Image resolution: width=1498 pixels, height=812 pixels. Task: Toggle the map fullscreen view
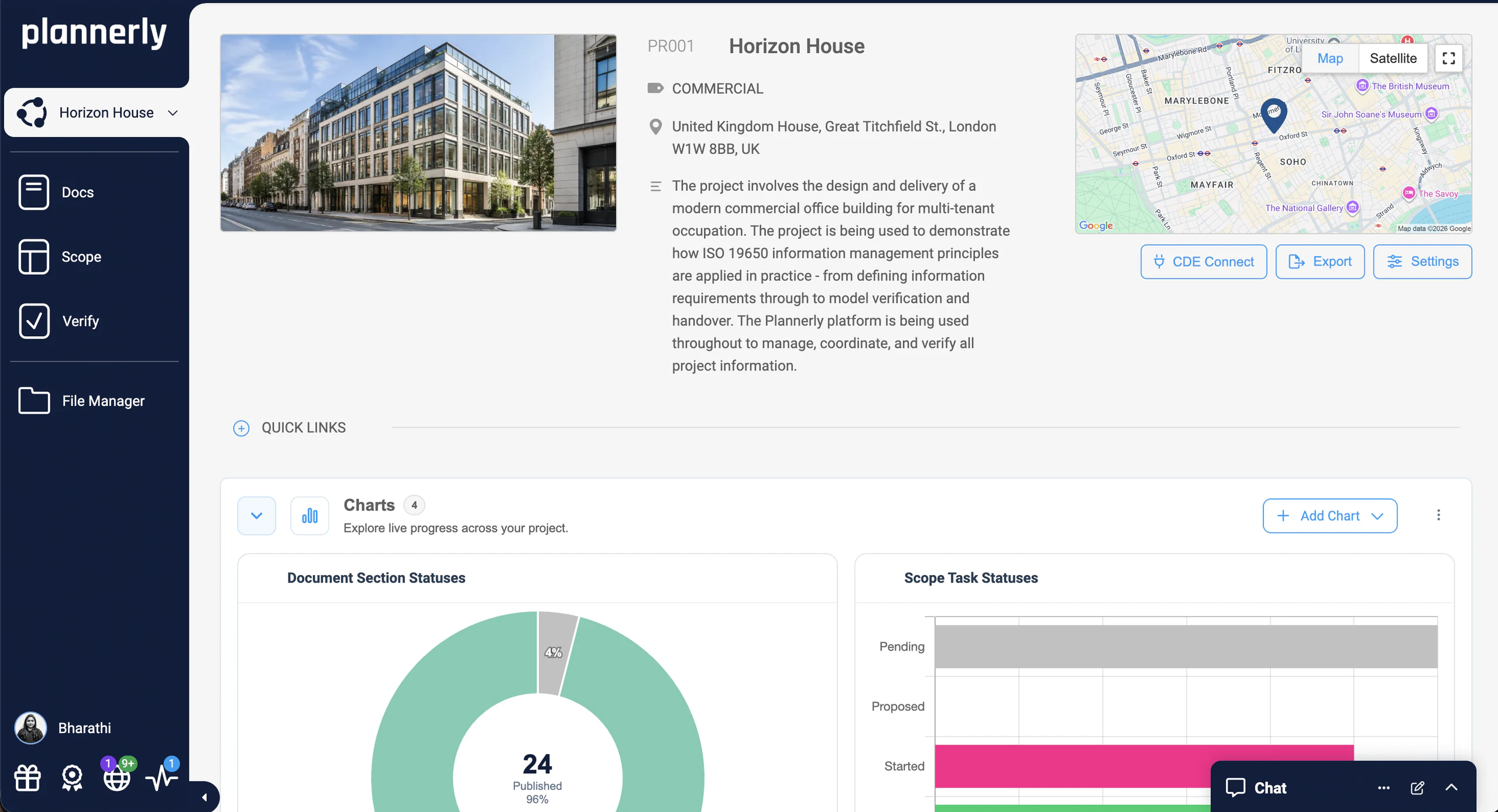coord(1449,59)
